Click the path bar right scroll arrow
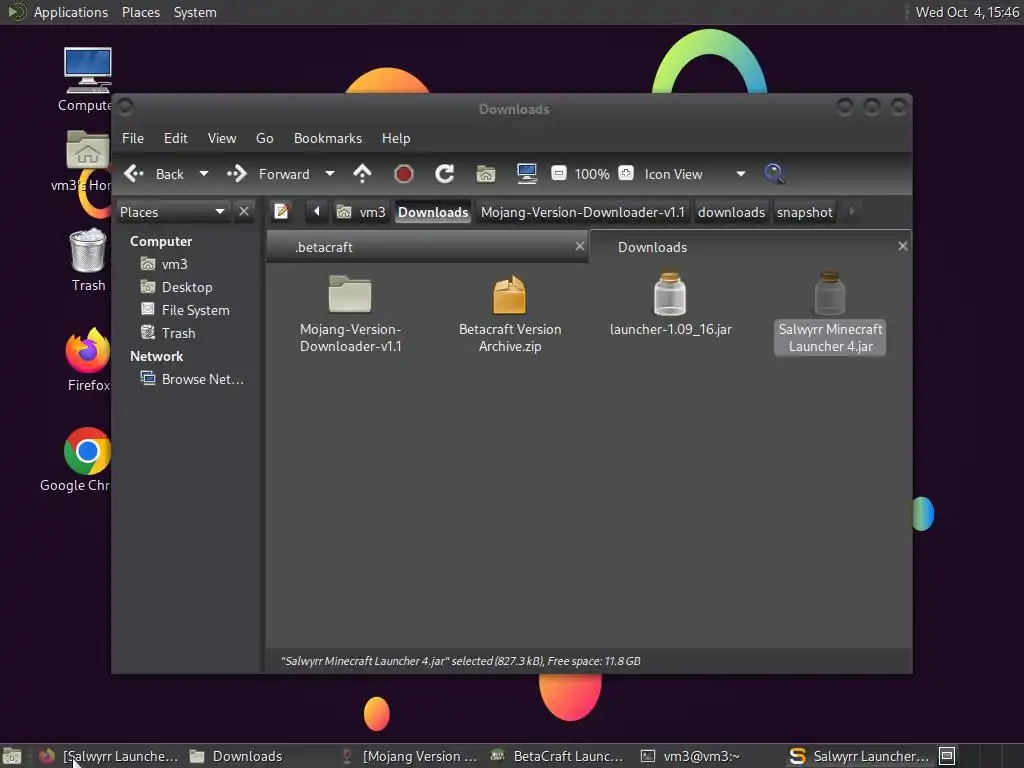 852,212
